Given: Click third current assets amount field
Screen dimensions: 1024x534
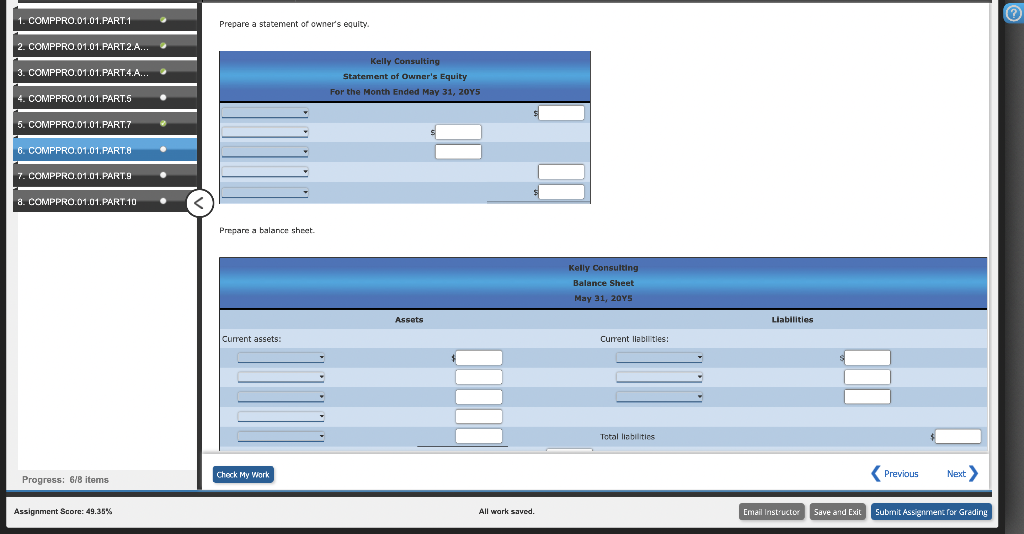Looking at the screenshot, I should tap(479, 397).
